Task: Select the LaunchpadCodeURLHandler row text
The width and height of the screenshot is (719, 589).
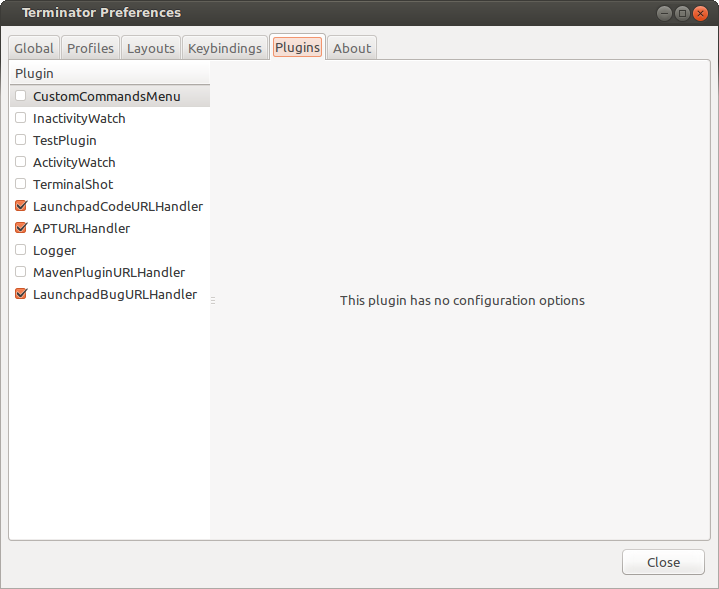Action: pyautogui.click(x=118, y=206)
